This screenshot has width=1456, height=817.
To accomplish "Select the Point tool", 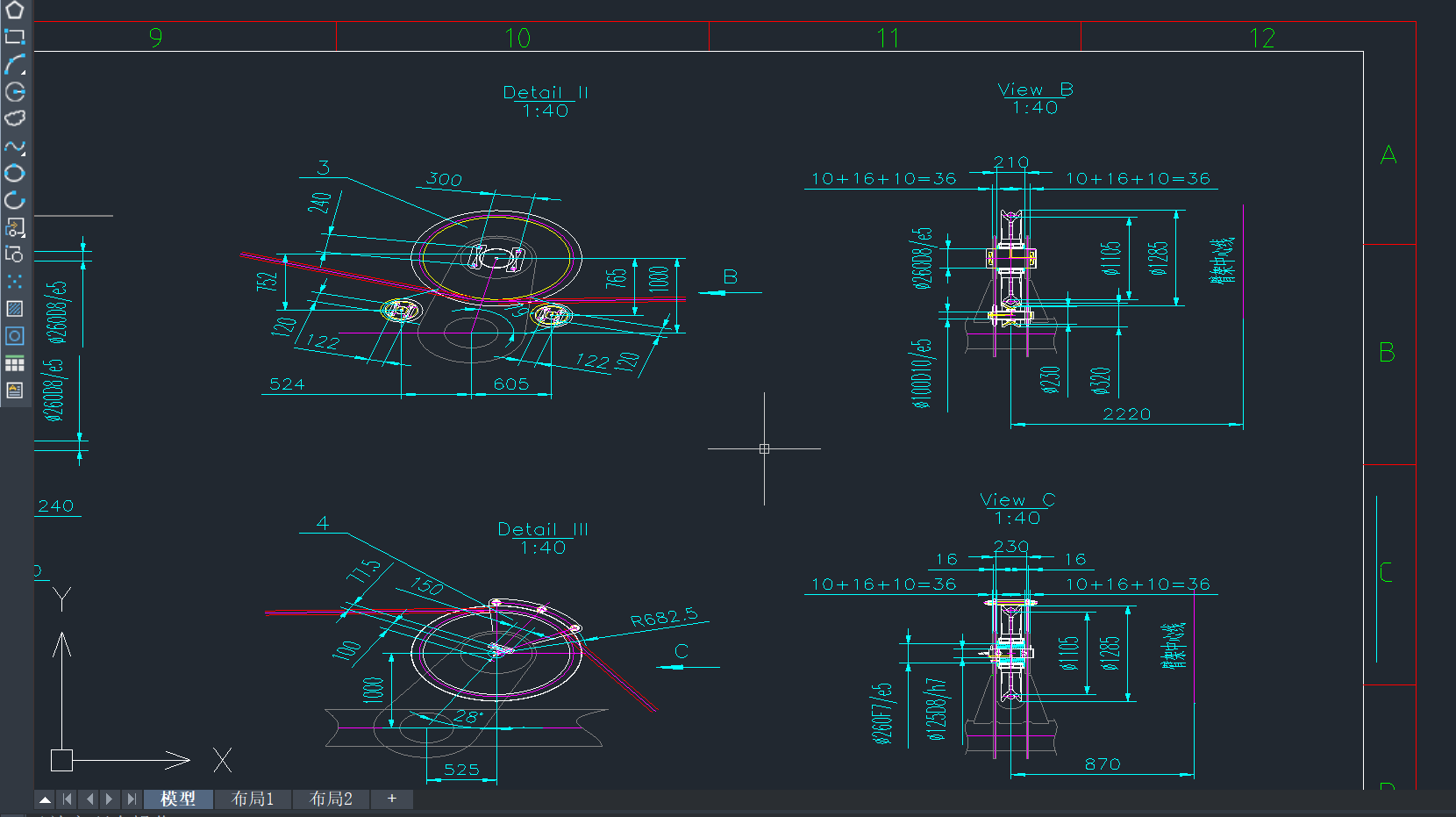I will 15,282.
